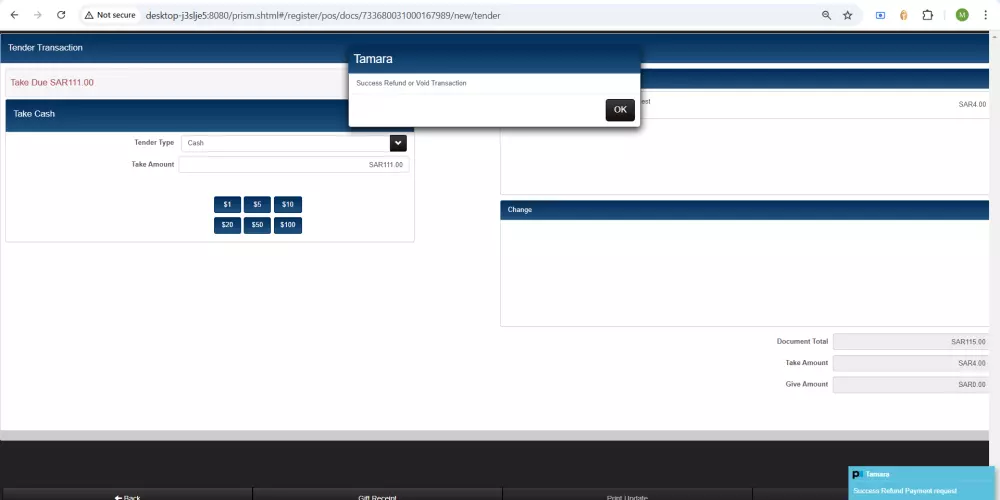1000x500 pixels.
Task: Click the blue extension icon in toolbar
Action: 880,15
